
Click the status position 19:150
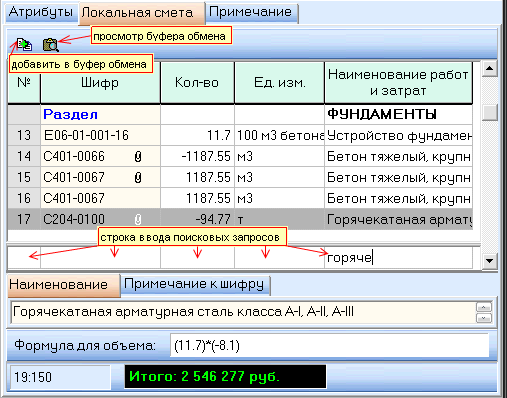click(x=60, y=377)
